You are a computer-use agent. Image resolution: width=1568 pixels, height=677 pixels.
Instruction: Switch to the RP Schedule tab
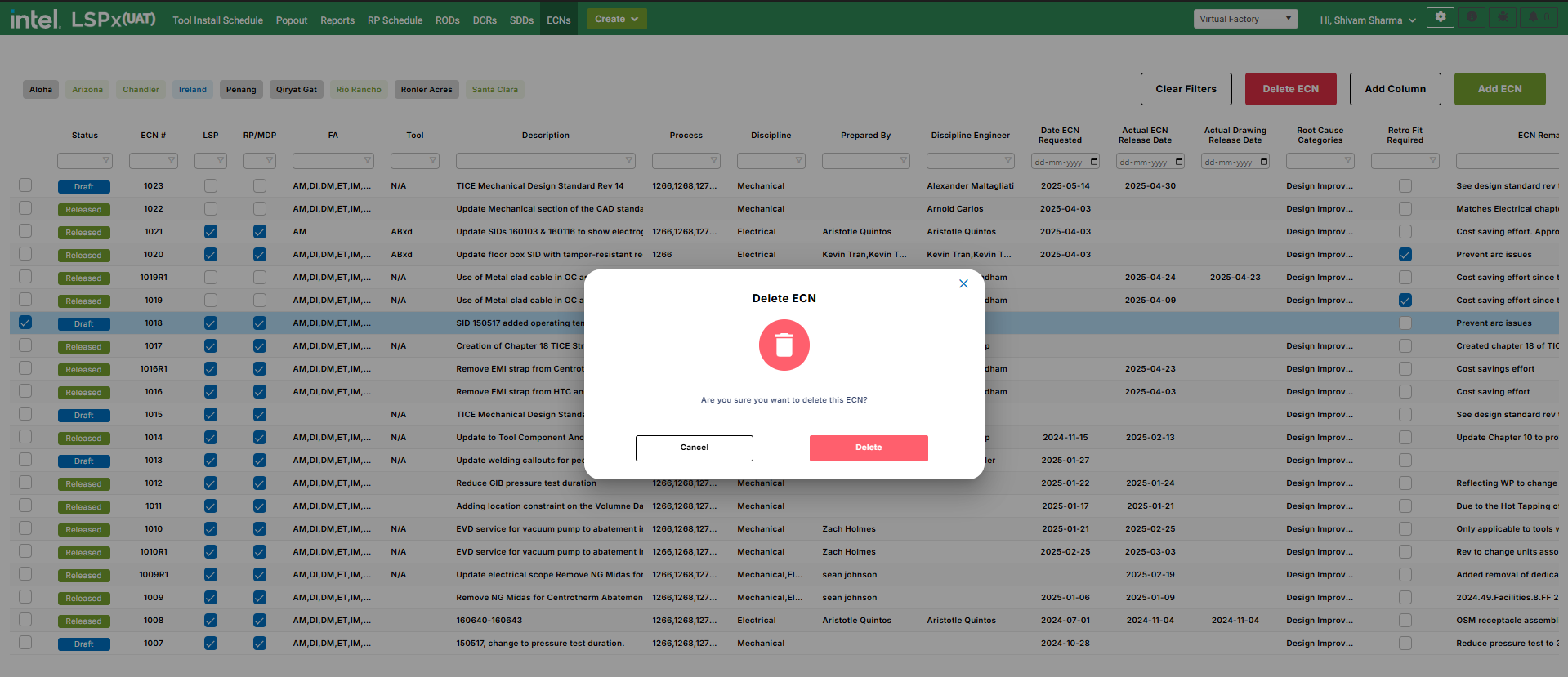395,20
